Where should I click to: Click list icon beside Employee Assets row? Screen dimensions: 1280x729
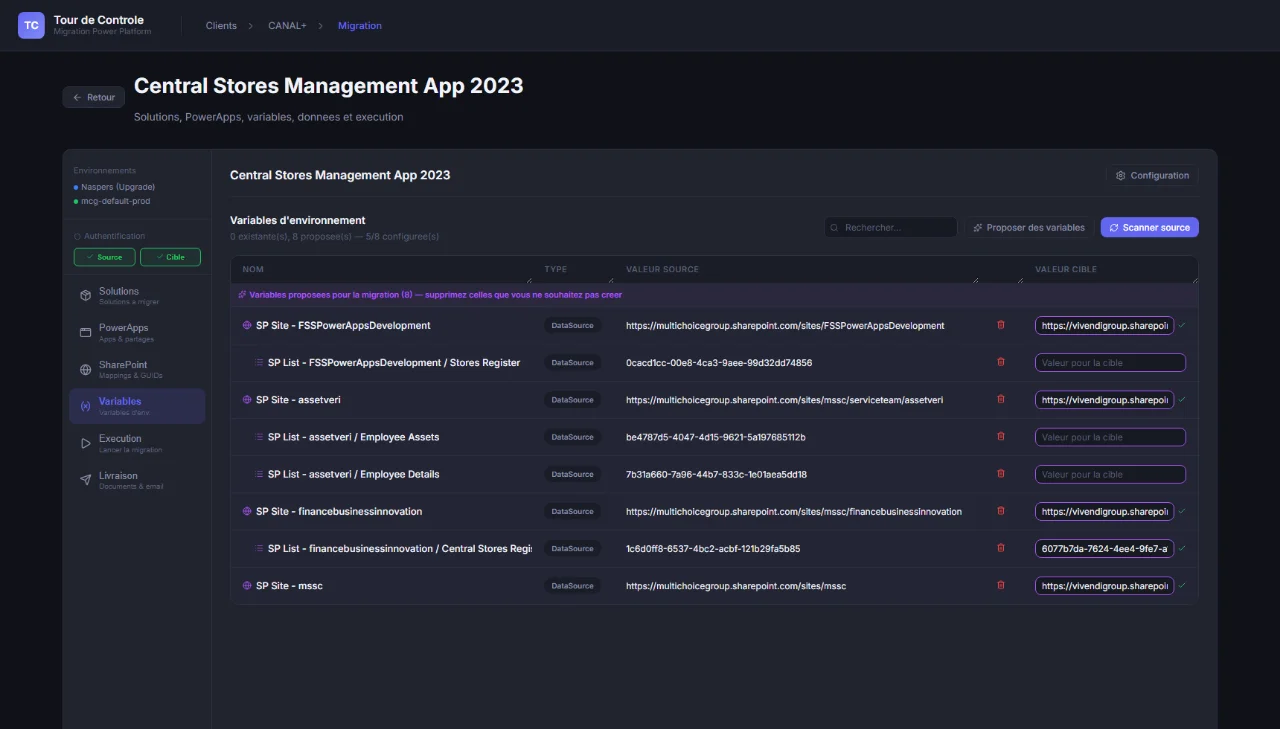click(x=259, y=437)
